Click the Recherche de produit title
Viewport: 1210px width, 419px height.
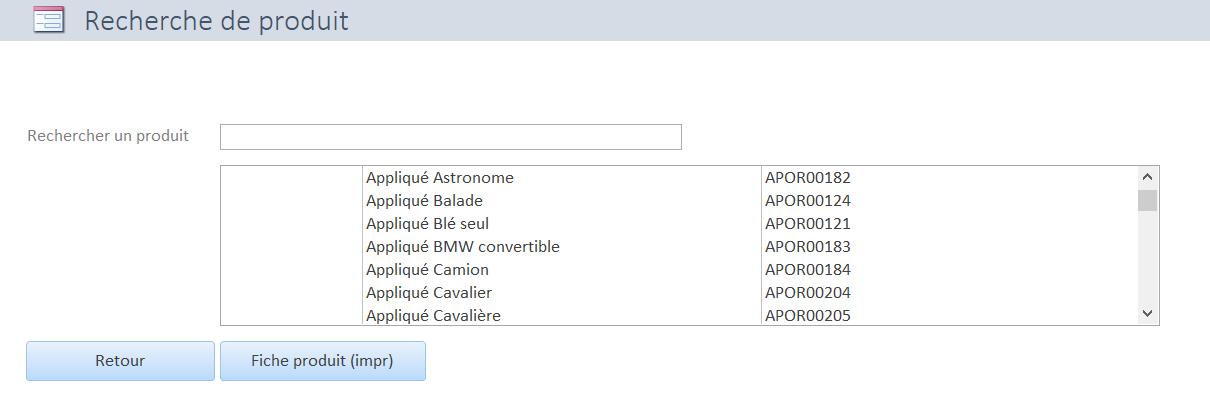point(216,20)
